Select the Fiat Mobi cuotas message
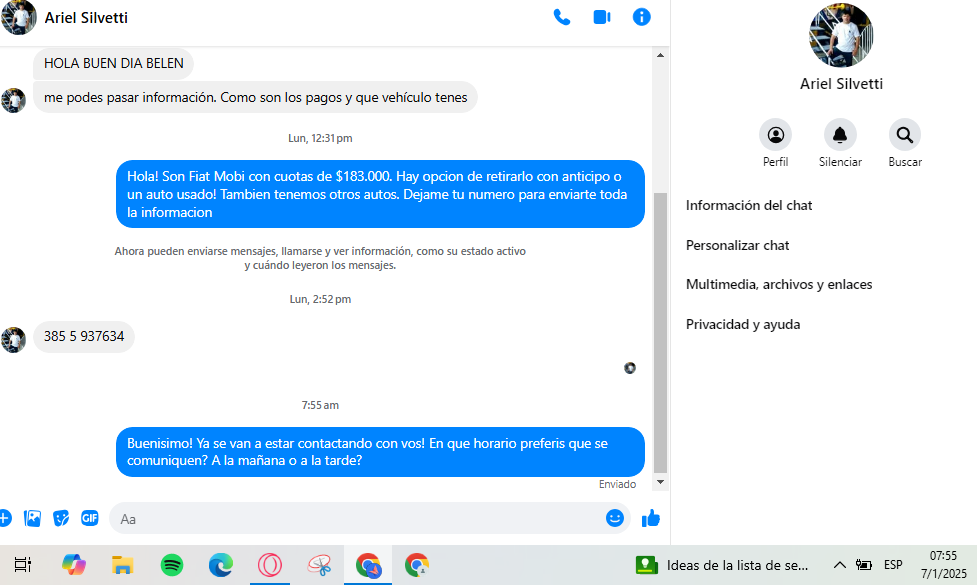 pyautogui.click(x=380, y=194)
